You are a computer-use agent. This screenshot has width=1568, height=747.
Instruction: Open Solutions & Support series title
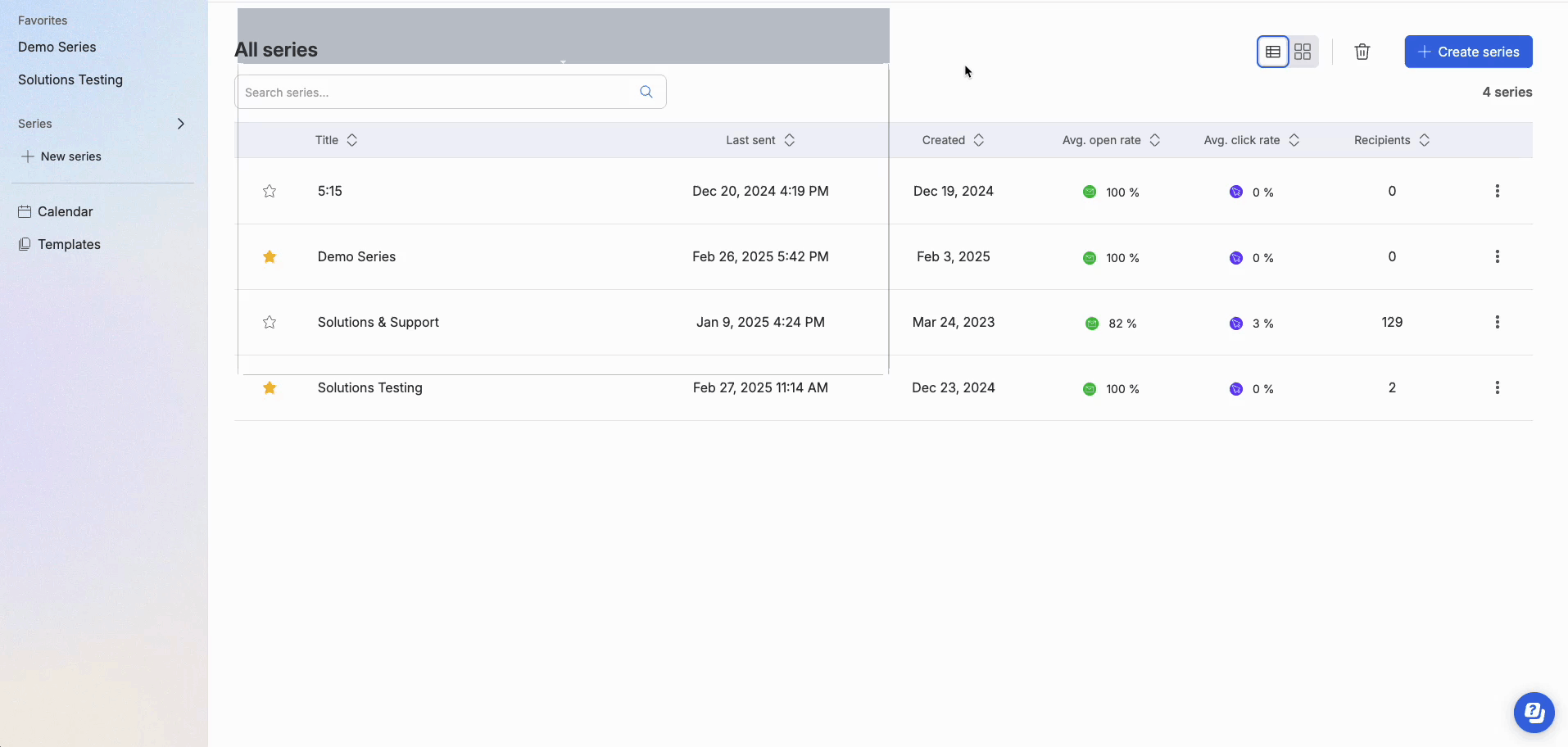point(378,322)
